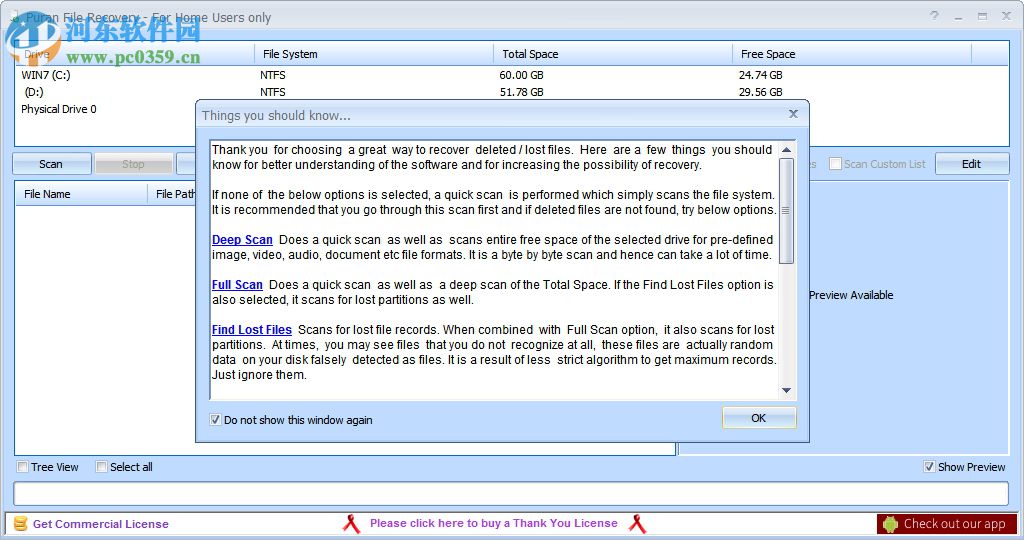Click the 24.74 GB free space value
This screenshot has height=540, width=1024.
(760, 75)
